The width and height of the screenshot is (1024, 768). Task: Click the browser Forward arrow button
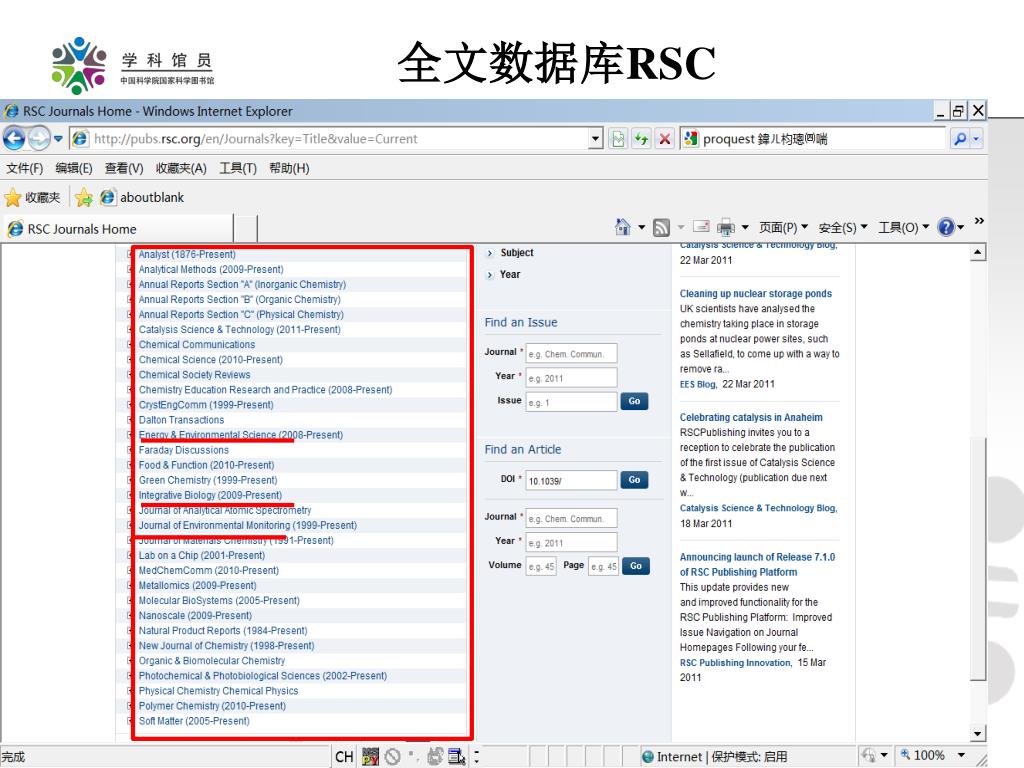tap(39, 138)
